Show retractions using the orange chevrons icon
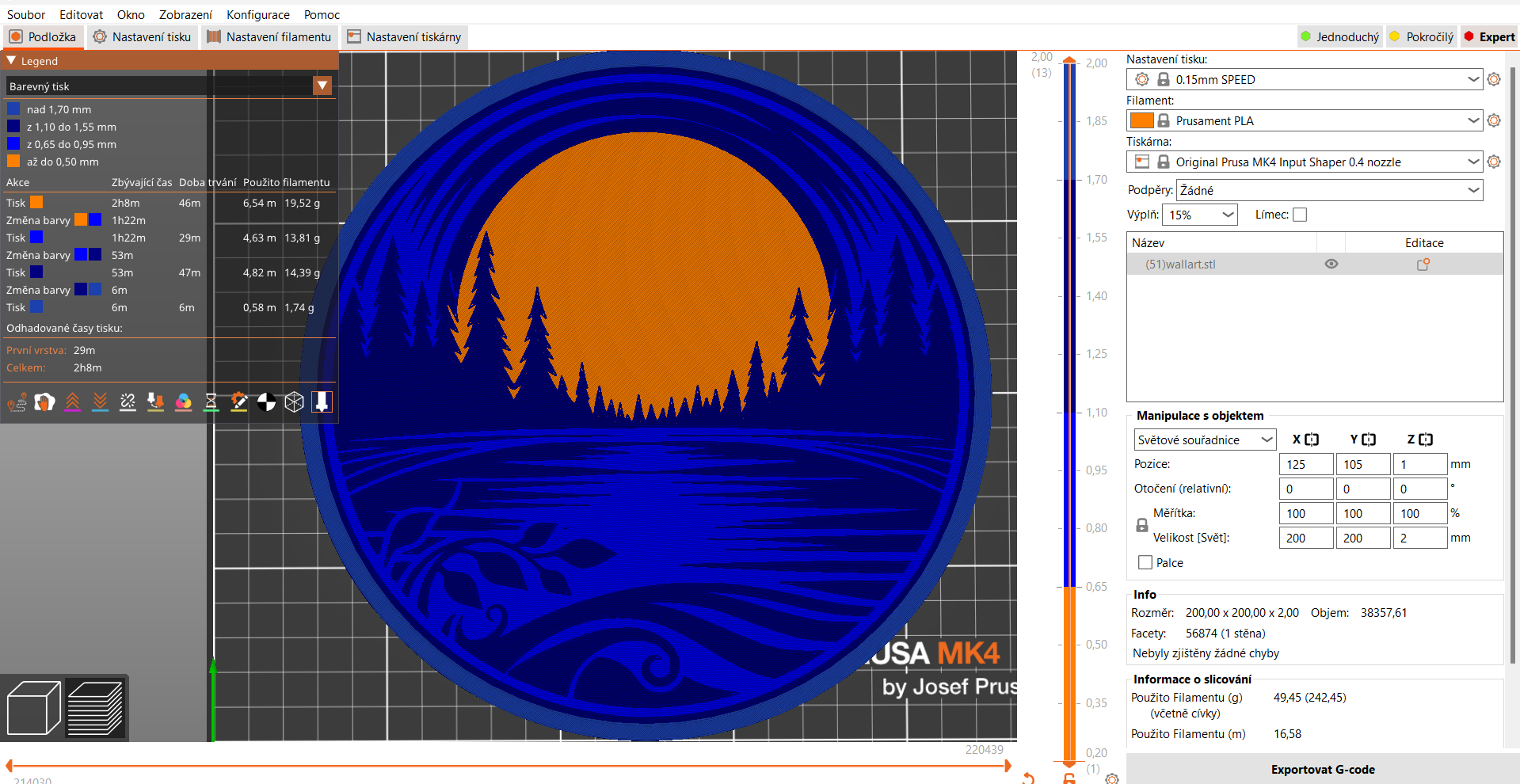 pyautogui.click(x=72, y=402)
